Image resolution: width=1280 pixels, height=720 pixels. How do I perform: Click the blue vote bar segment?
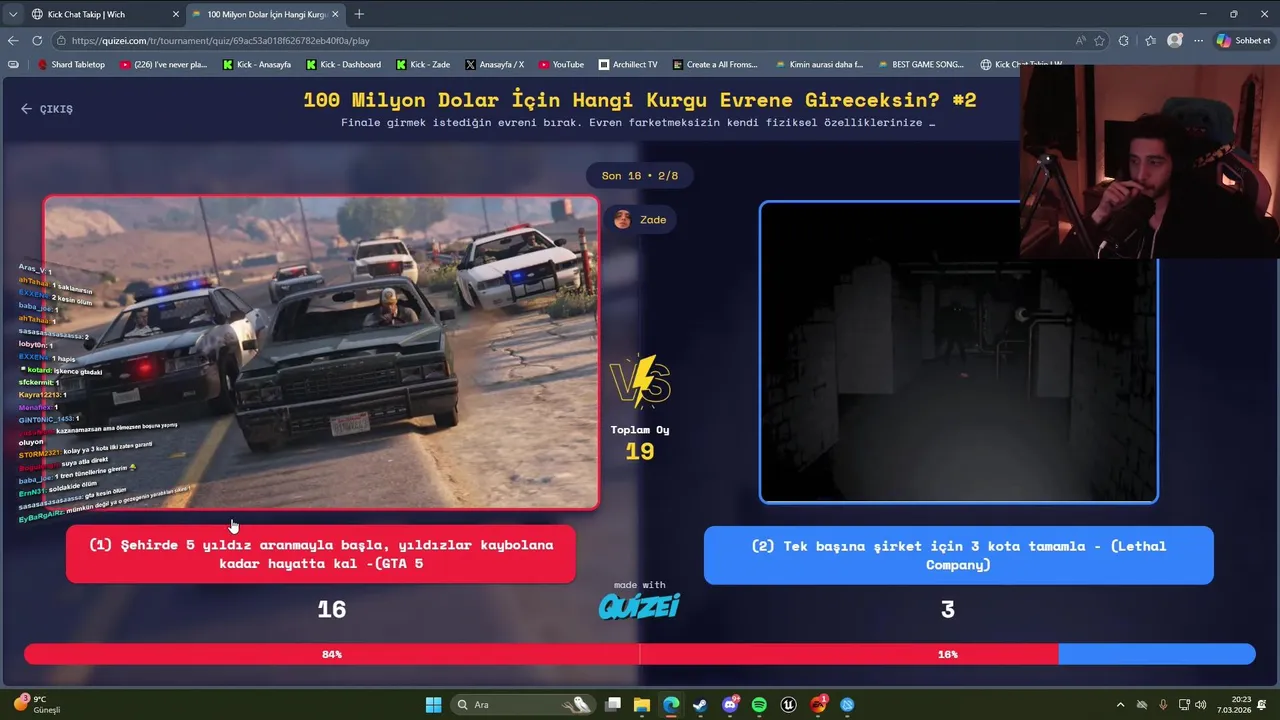pyautogui.click(x=1157, y=654)
